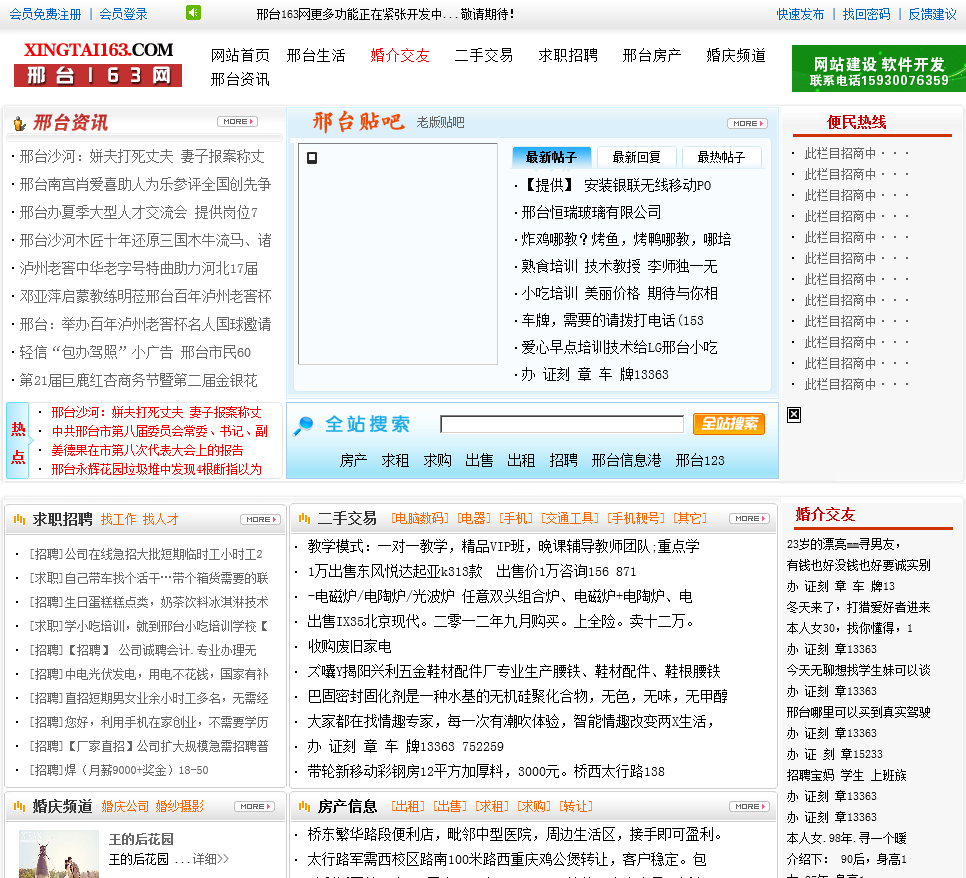Click the orange bars icon beside 二手交易
This screenshot has width=966, height=878.
point(304,519)
